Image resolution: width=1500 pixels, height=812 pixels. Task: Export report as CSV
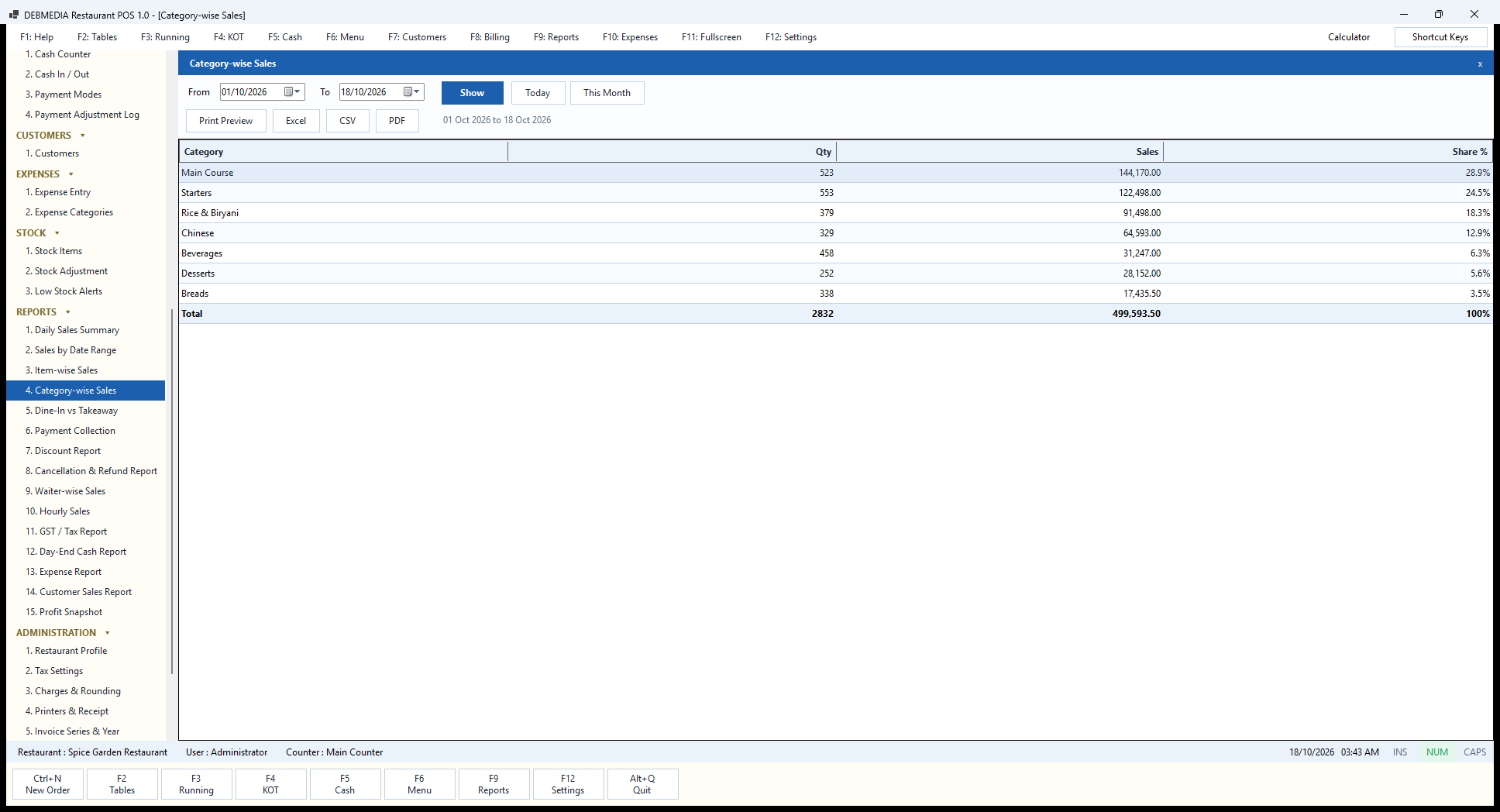tap(347, 121)
